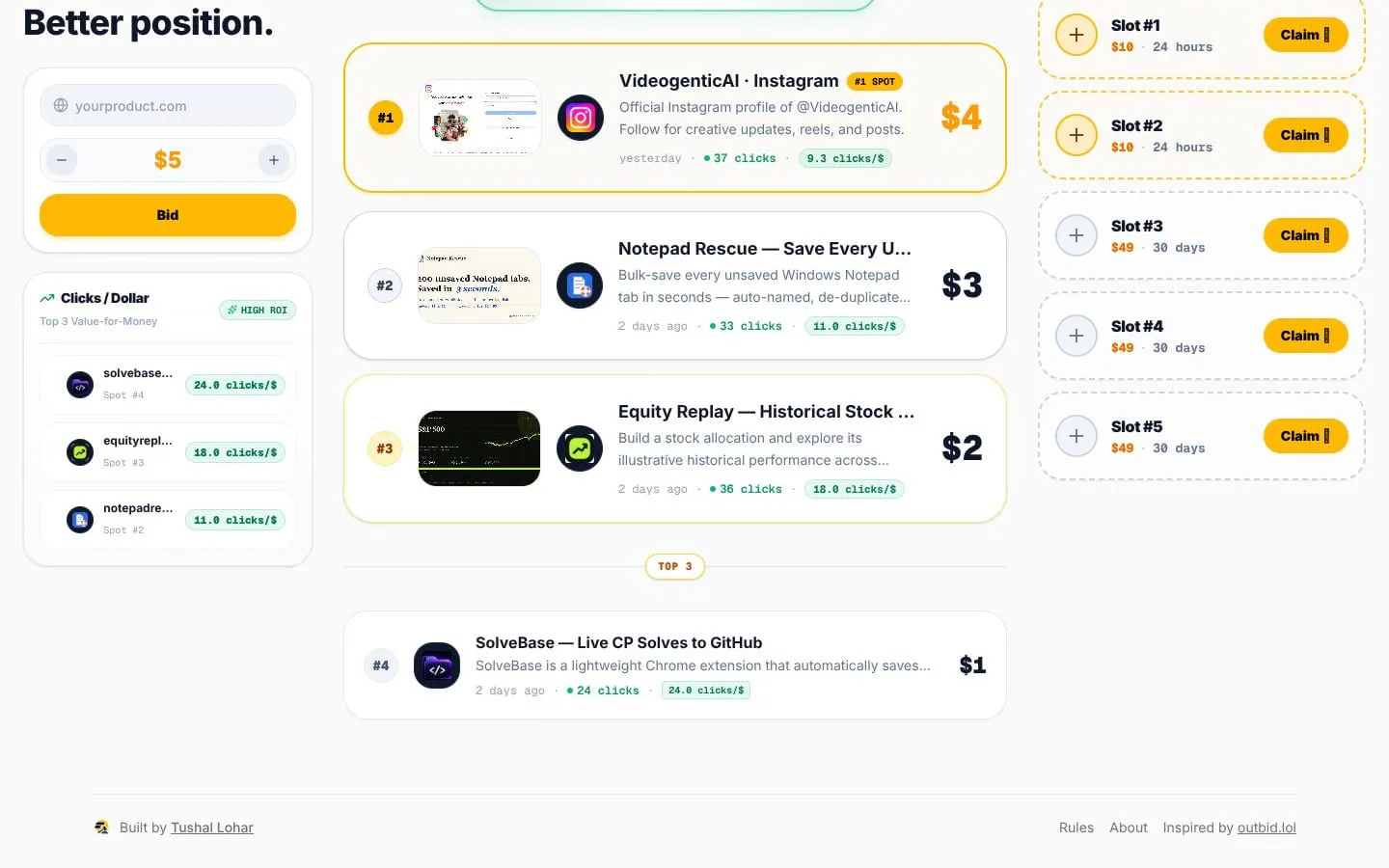
Task: Click the #1 SPOT label badge
Action: 875,82
